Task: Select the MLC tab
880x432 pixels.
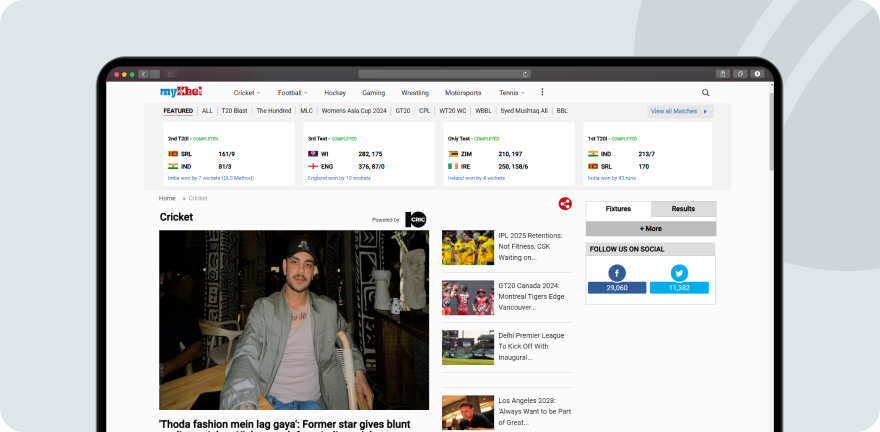Action: coord(306,111)
